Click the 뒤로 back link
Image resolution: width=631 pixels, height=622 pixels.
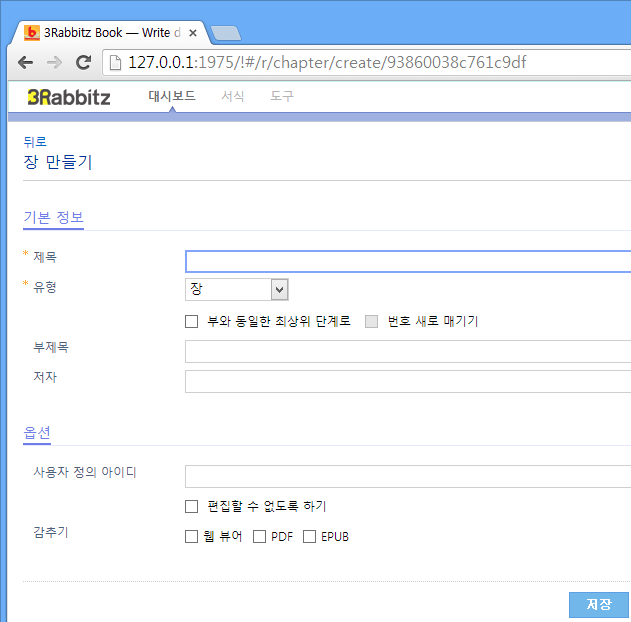(35, 142)
